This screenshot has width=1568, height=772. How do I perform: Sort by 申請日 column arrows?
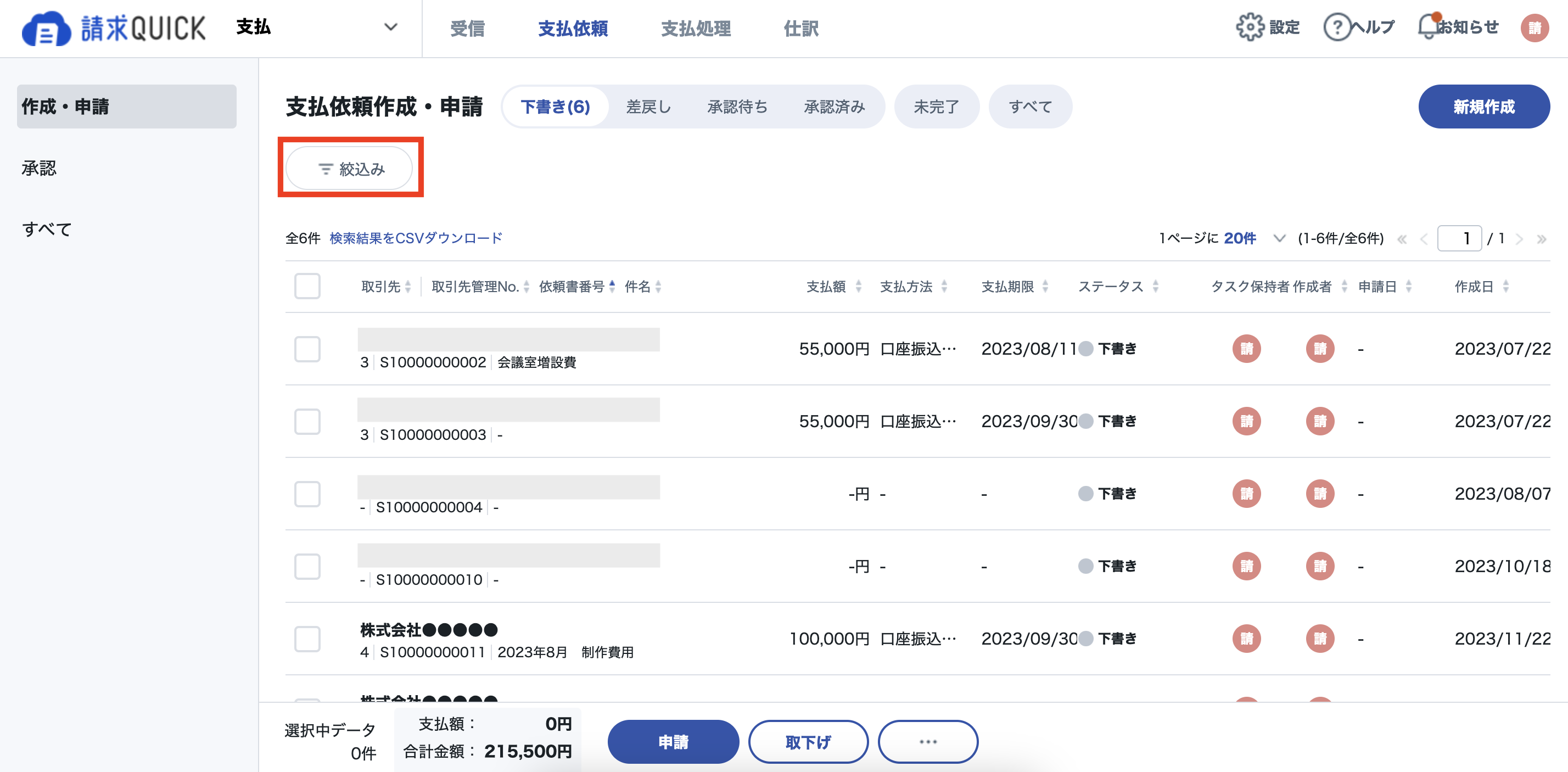(1409, 287)
